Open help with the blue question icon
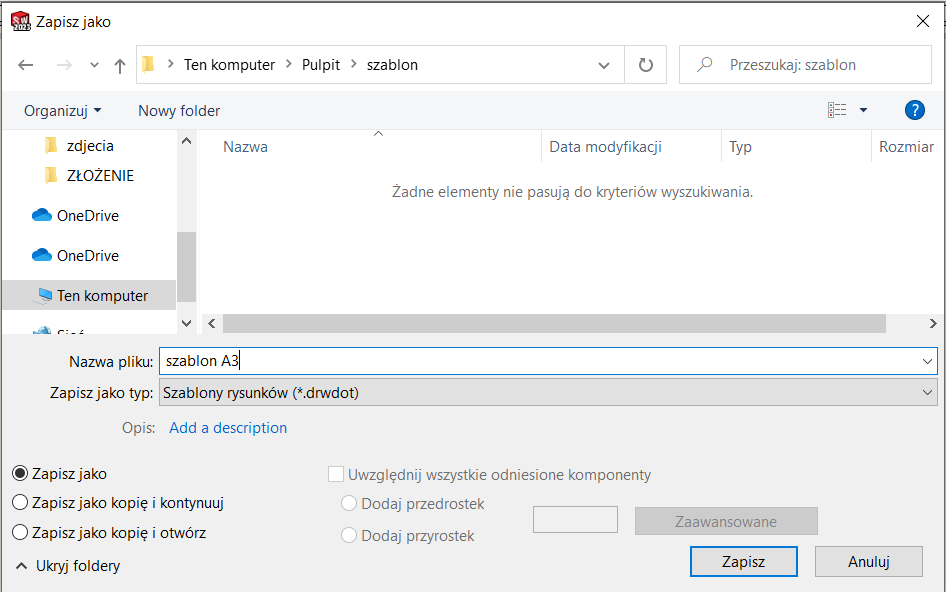 coord(915,110)
